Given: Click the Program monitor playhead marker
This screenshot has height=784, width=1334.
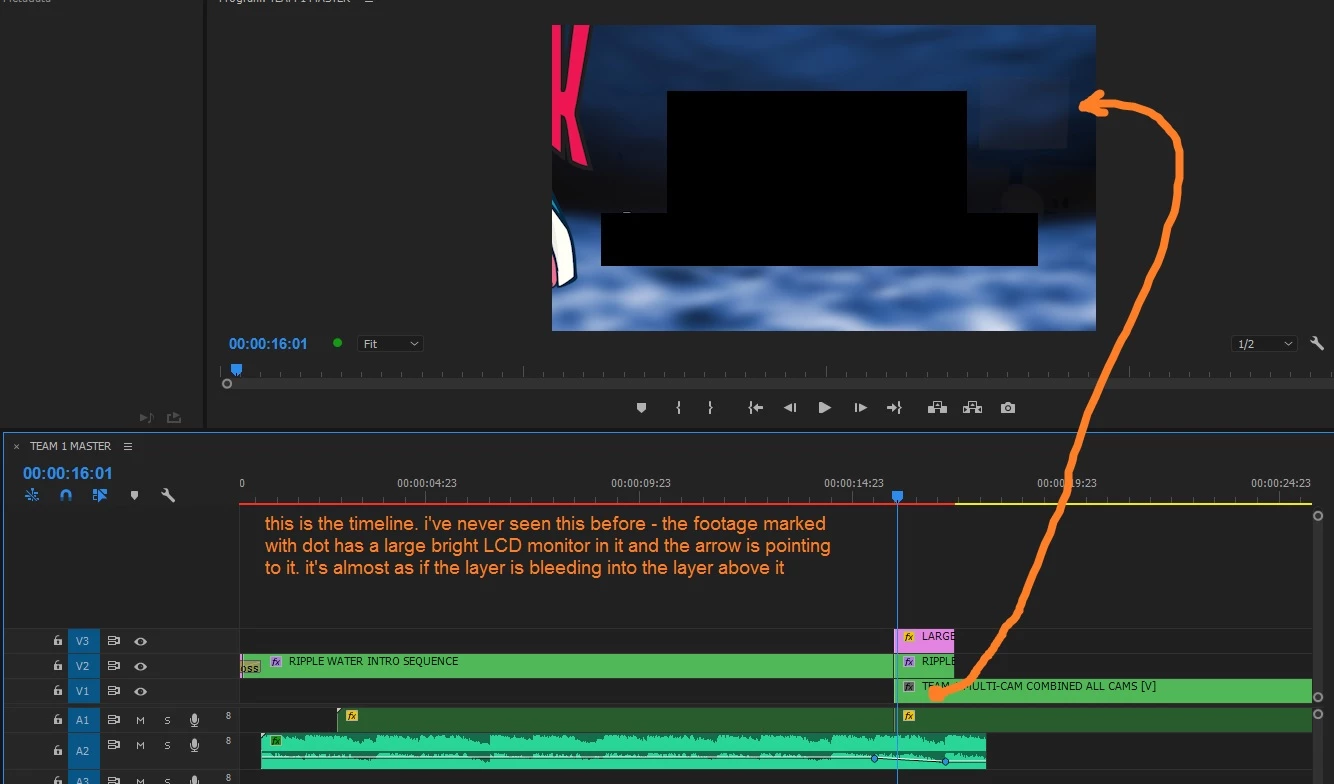Looking at the screenshot, I should click(x=236, y=369).
